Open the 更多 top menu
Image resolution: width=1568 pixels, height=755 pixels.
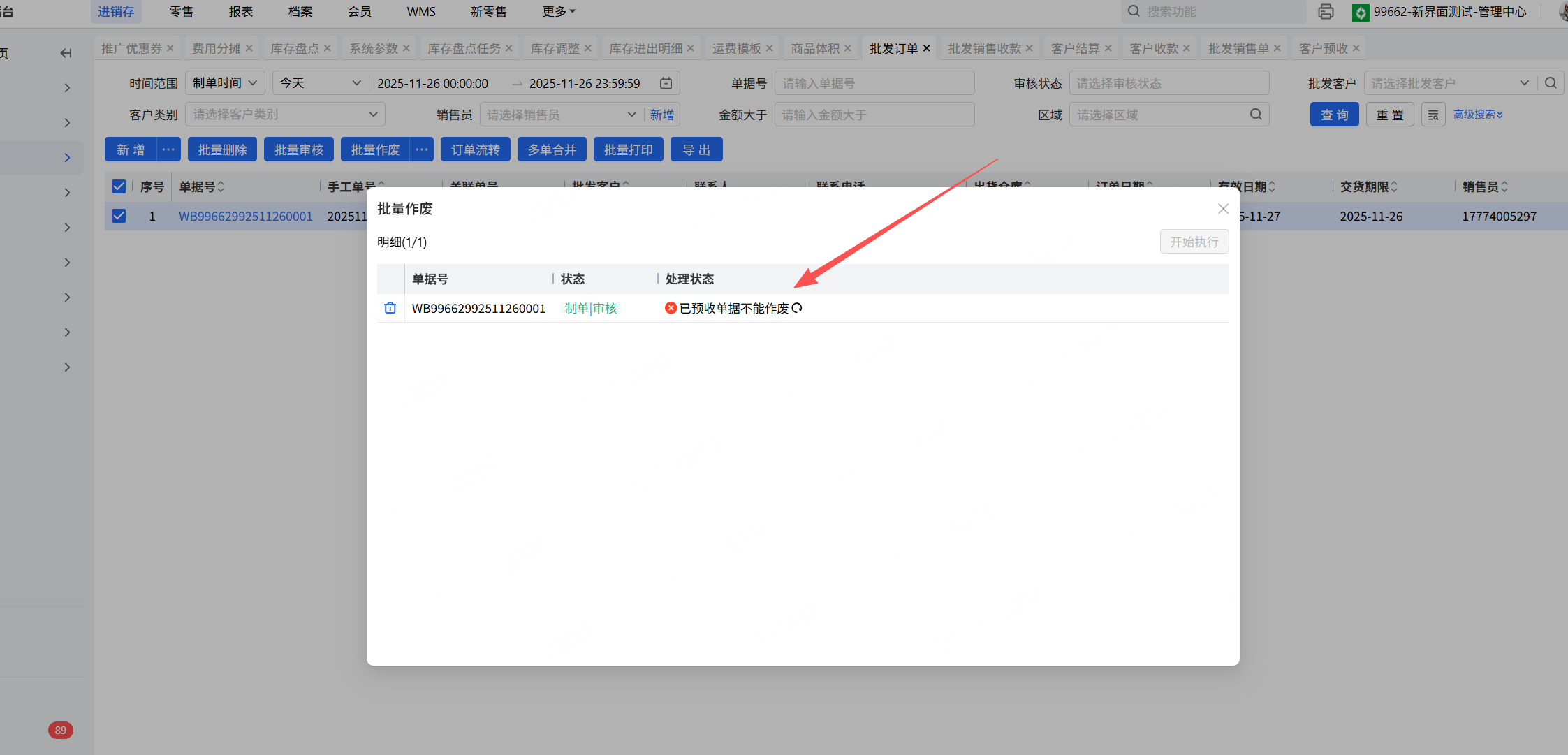pyautogui.click(x=559, y=12)
